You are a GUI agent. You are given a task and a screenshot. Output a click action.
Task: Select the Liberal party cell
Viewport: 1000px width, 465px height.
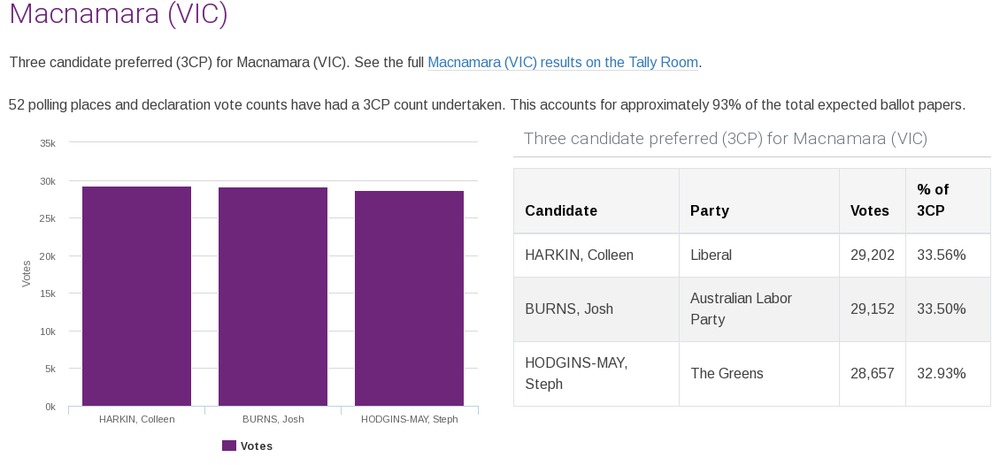coord(711,255)
